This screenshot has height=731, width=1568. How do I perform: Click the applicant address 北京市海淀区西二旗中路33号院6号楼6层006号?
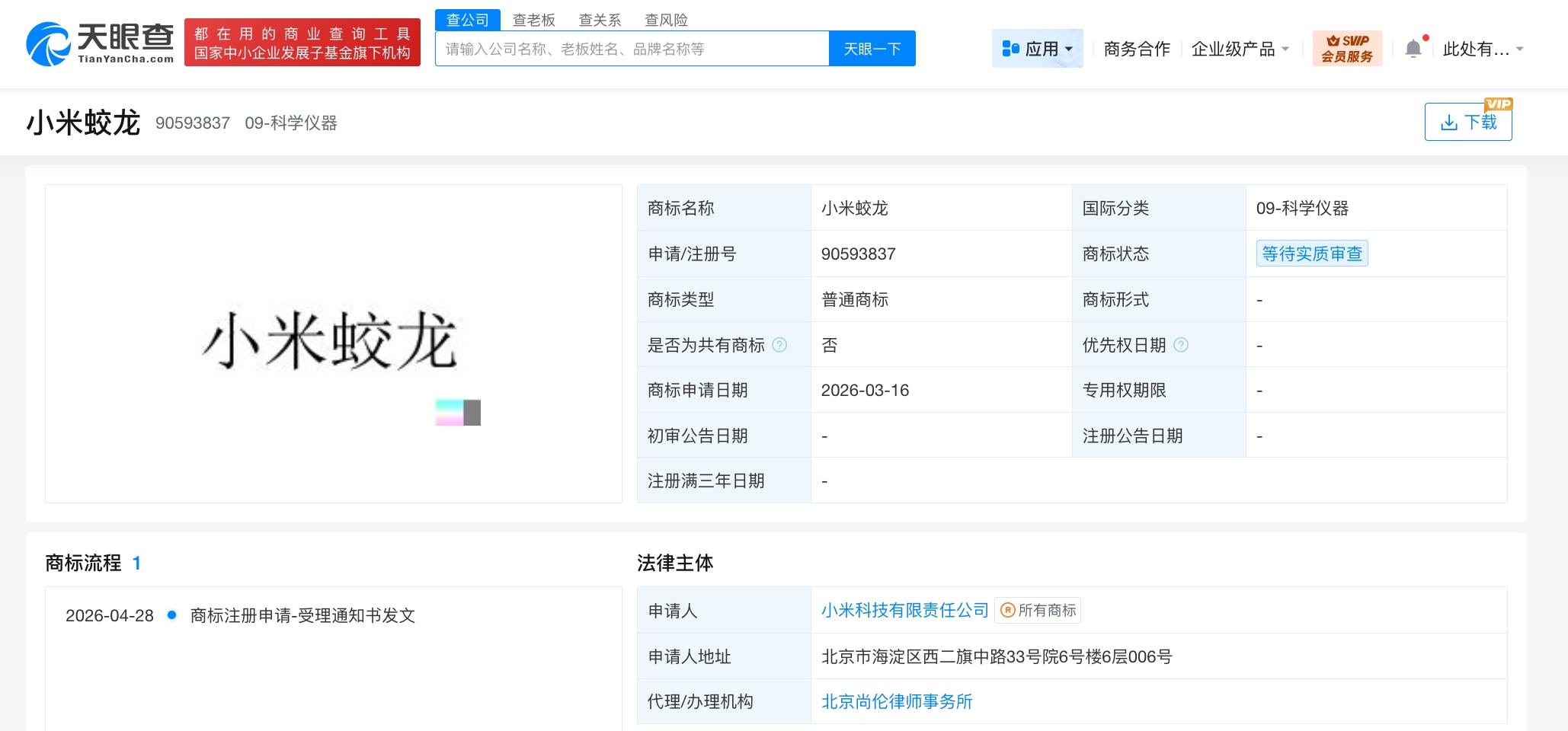tap(997, 656)
